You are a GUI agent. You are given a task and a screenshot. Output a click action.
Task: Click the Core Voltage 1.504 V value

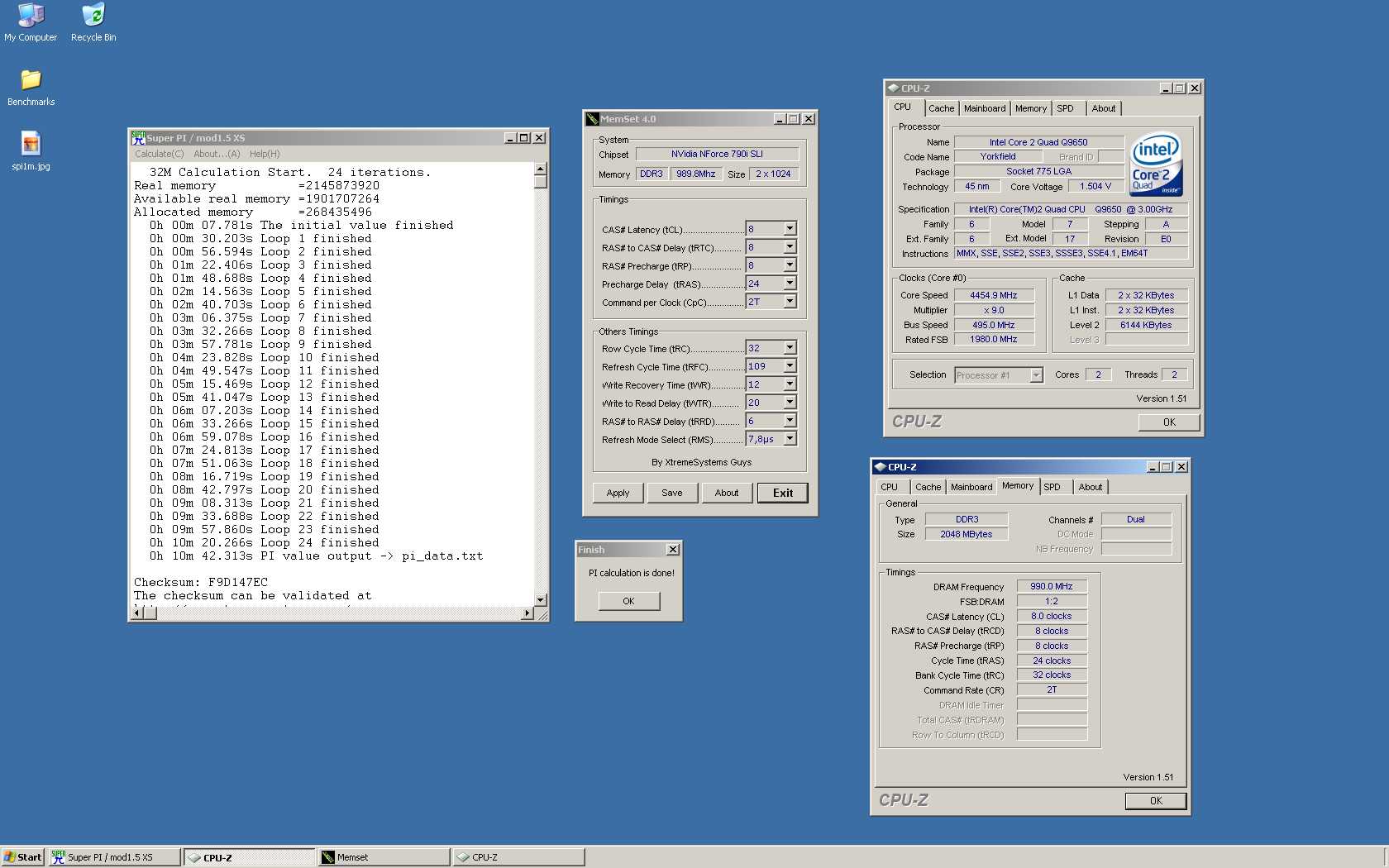tap(1095, 186)
